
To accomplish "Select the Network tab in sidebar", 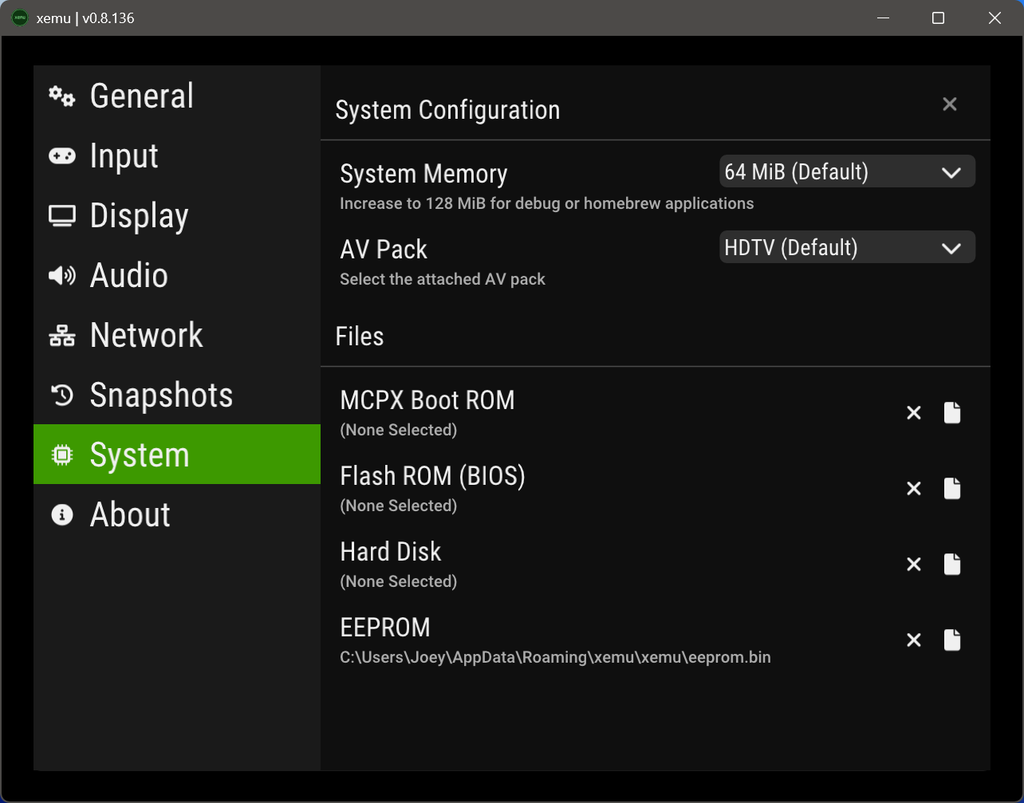I will (x=177, y=335).
